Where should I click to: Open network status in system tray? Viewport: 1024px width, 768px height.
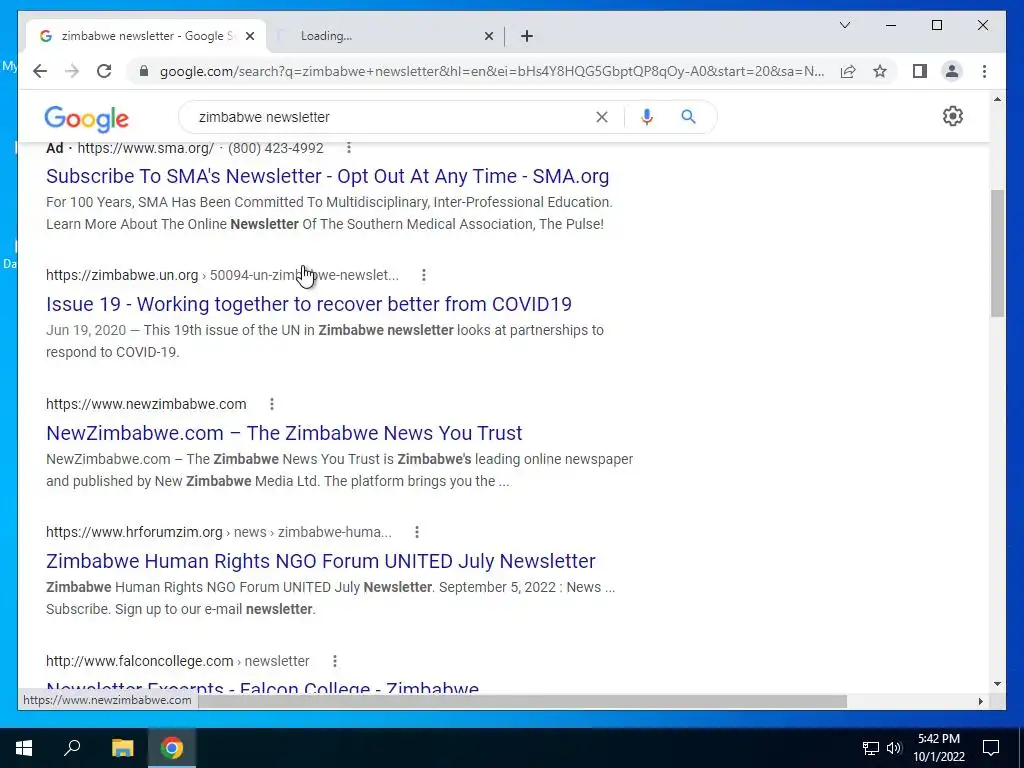click(x=871, y=748)
